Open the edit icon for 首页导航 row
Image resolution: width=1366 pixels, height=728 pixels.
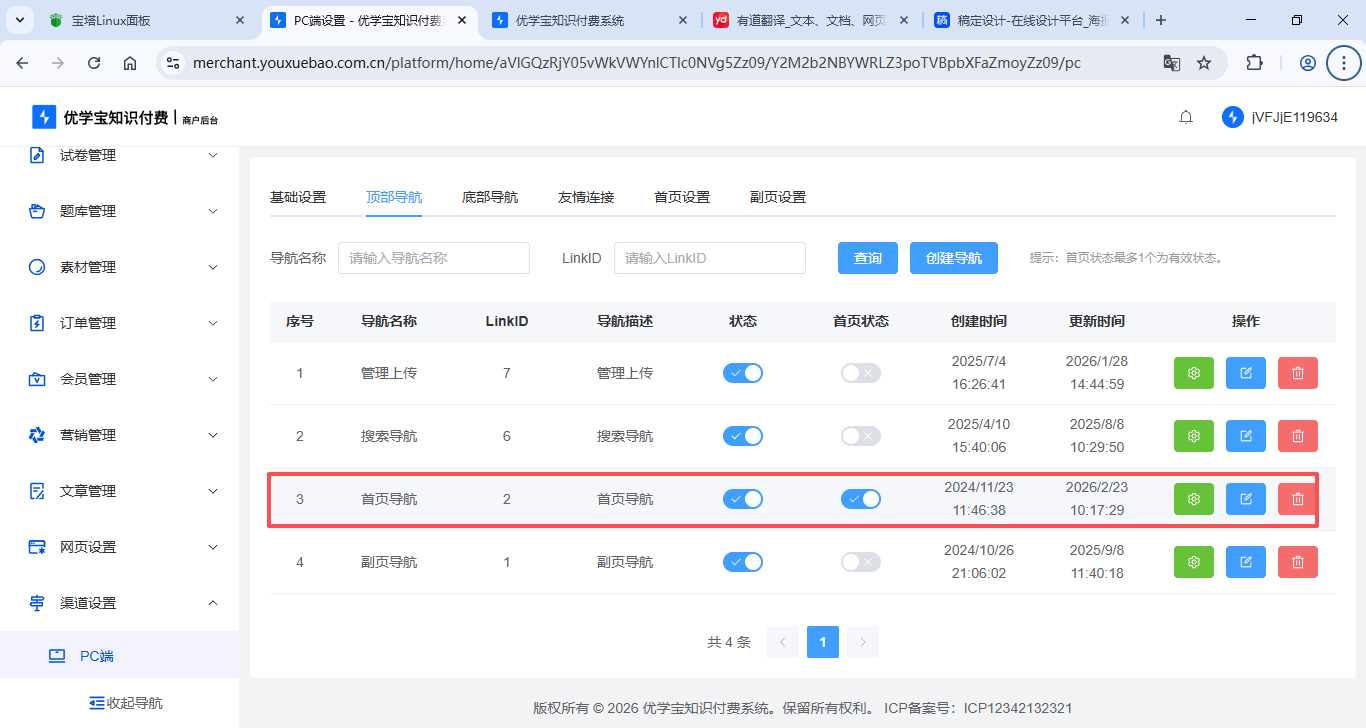coord(1245,499)
